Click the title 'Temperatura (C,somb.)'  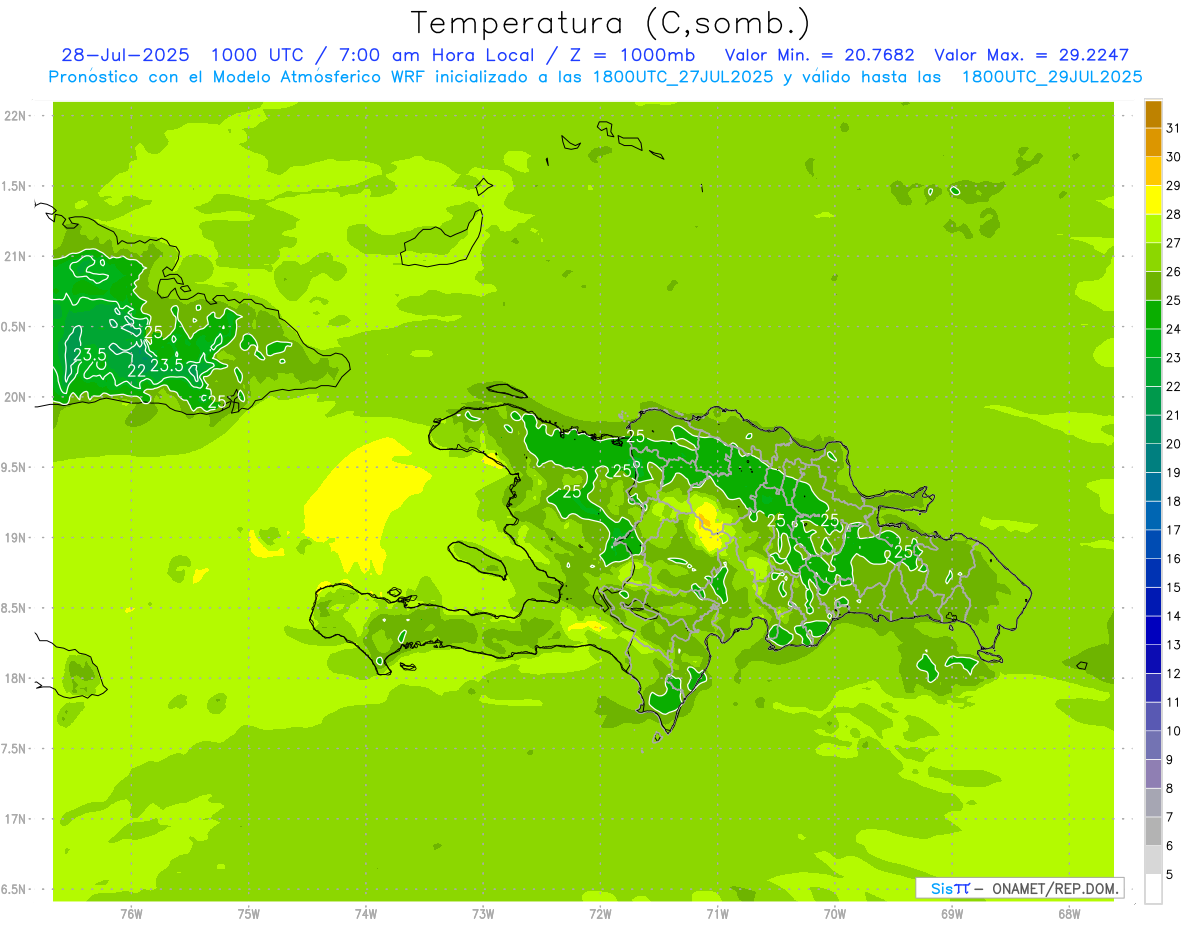click(610, 23)
